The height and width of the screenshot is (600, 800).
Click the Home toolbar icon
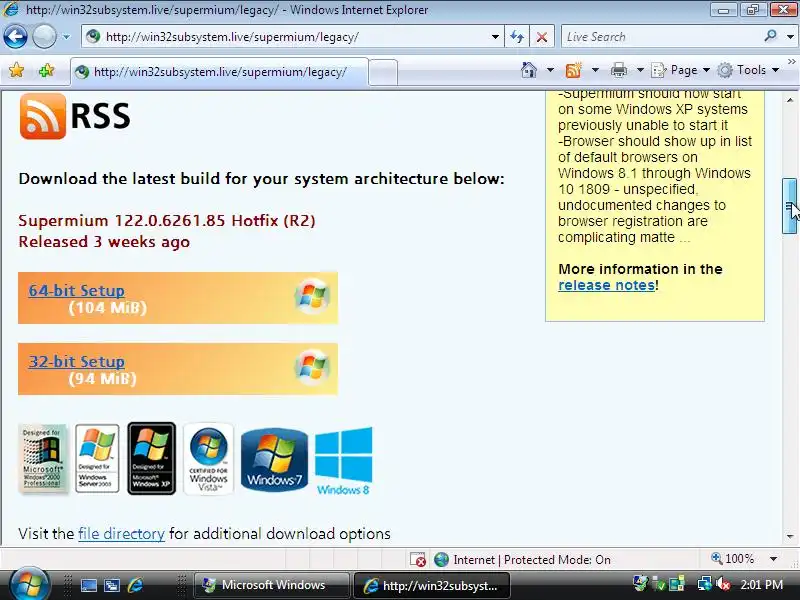click(x=529, y=70)
